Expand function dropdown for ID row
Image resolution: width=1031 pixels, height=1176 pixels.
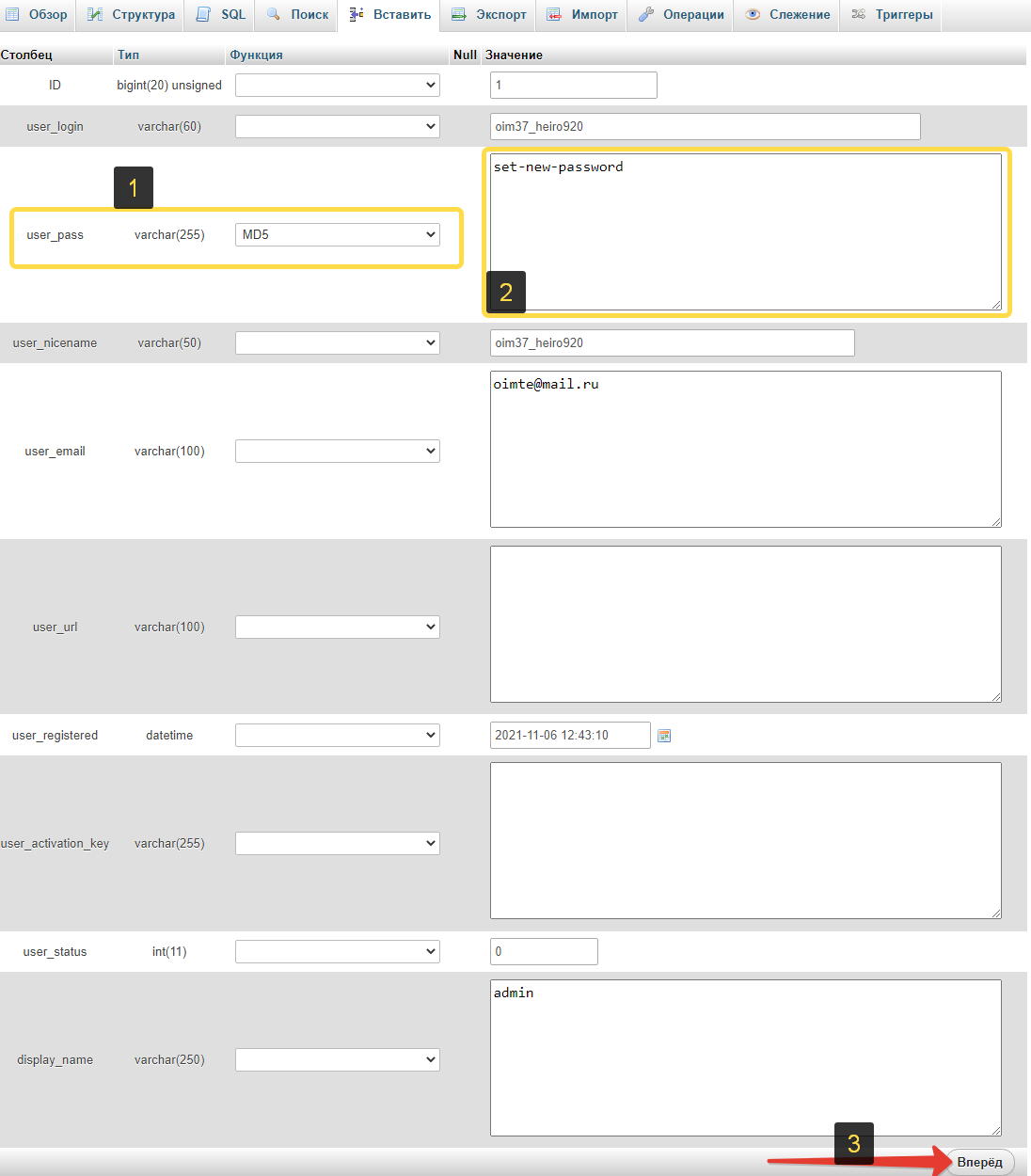point(338,85)
